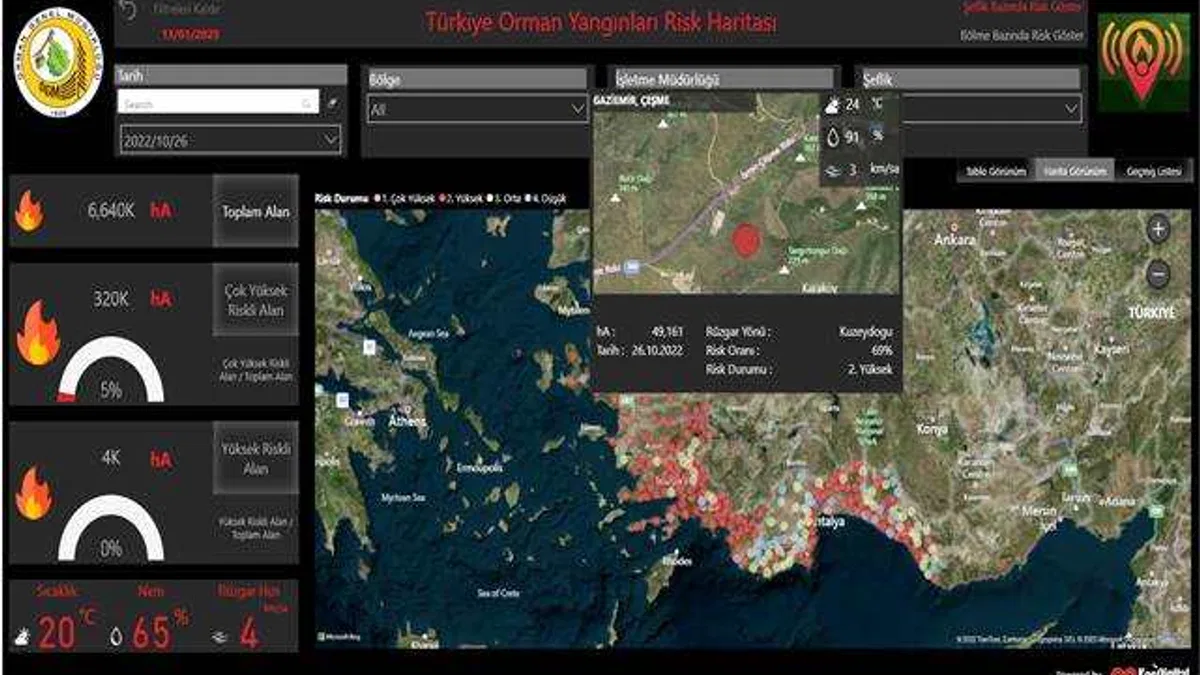The height and width of the screenshot is (675, 1200).
Task: Click the Ankara label on the map
Action: (x=954, y=240)
